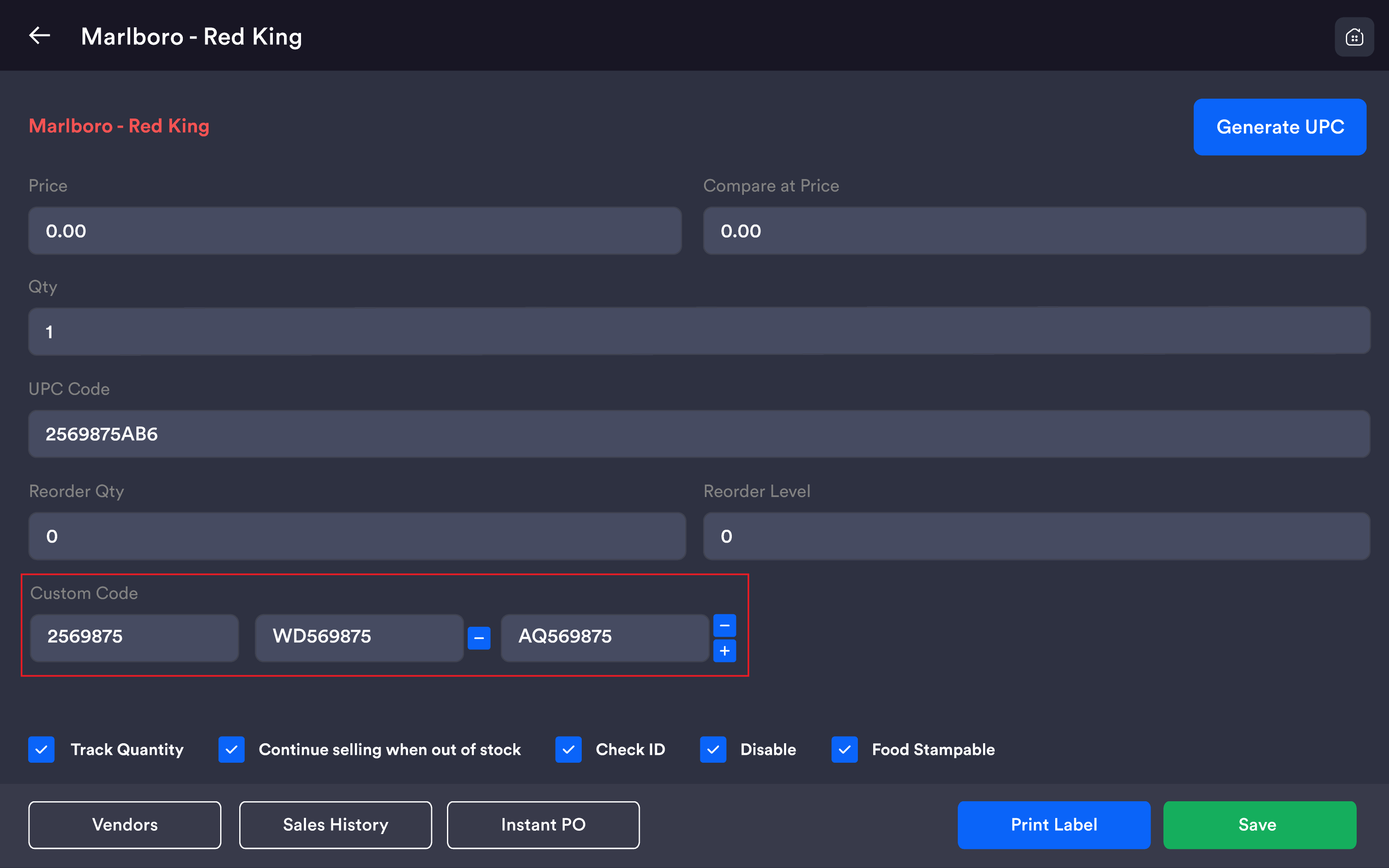Click the Marlboro - Red King header title
Screen dimensions: 1389x868
click(191, 37)
